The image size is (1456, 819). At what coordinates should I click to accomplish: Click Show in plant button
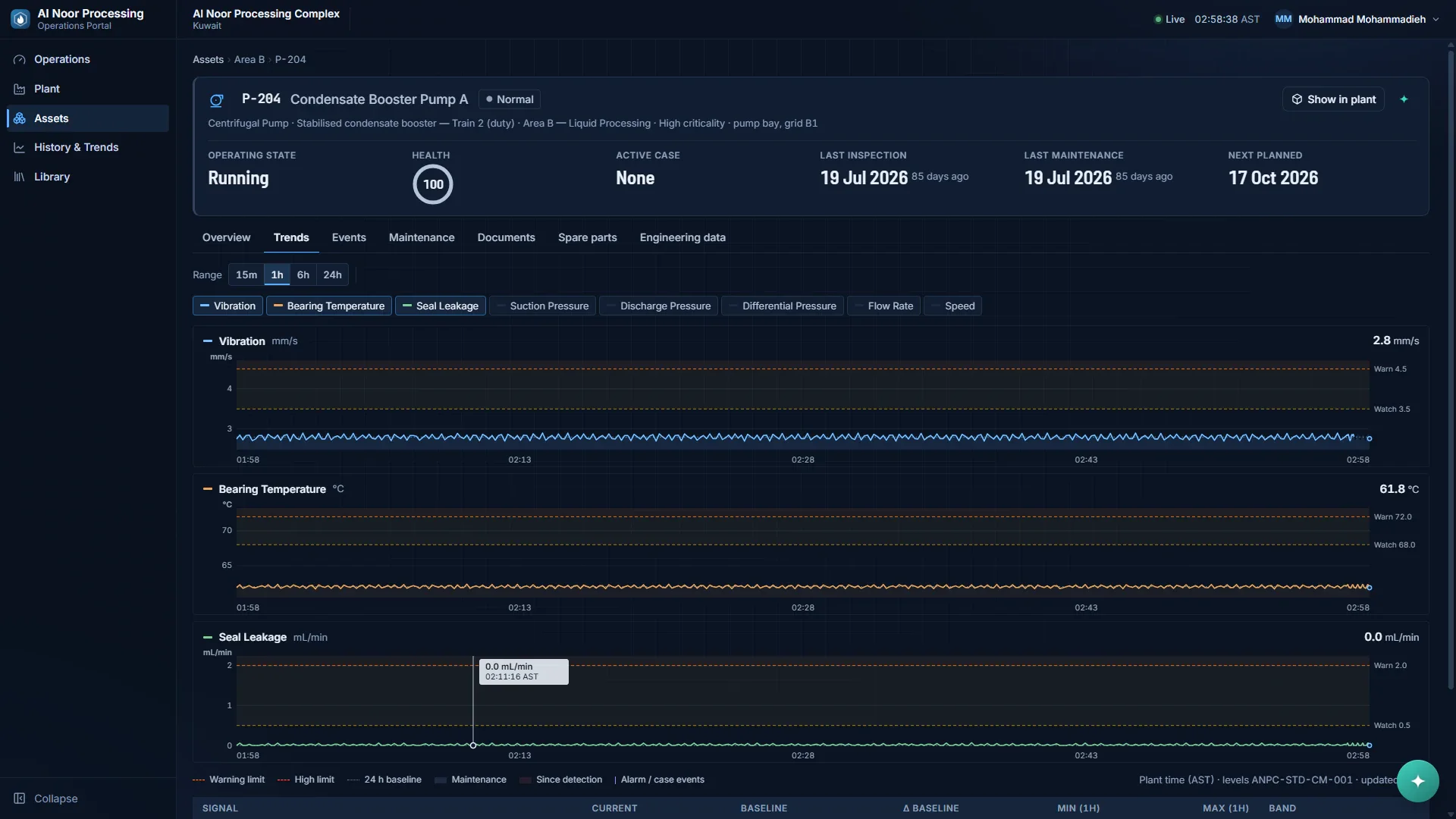pos(1333,99)
